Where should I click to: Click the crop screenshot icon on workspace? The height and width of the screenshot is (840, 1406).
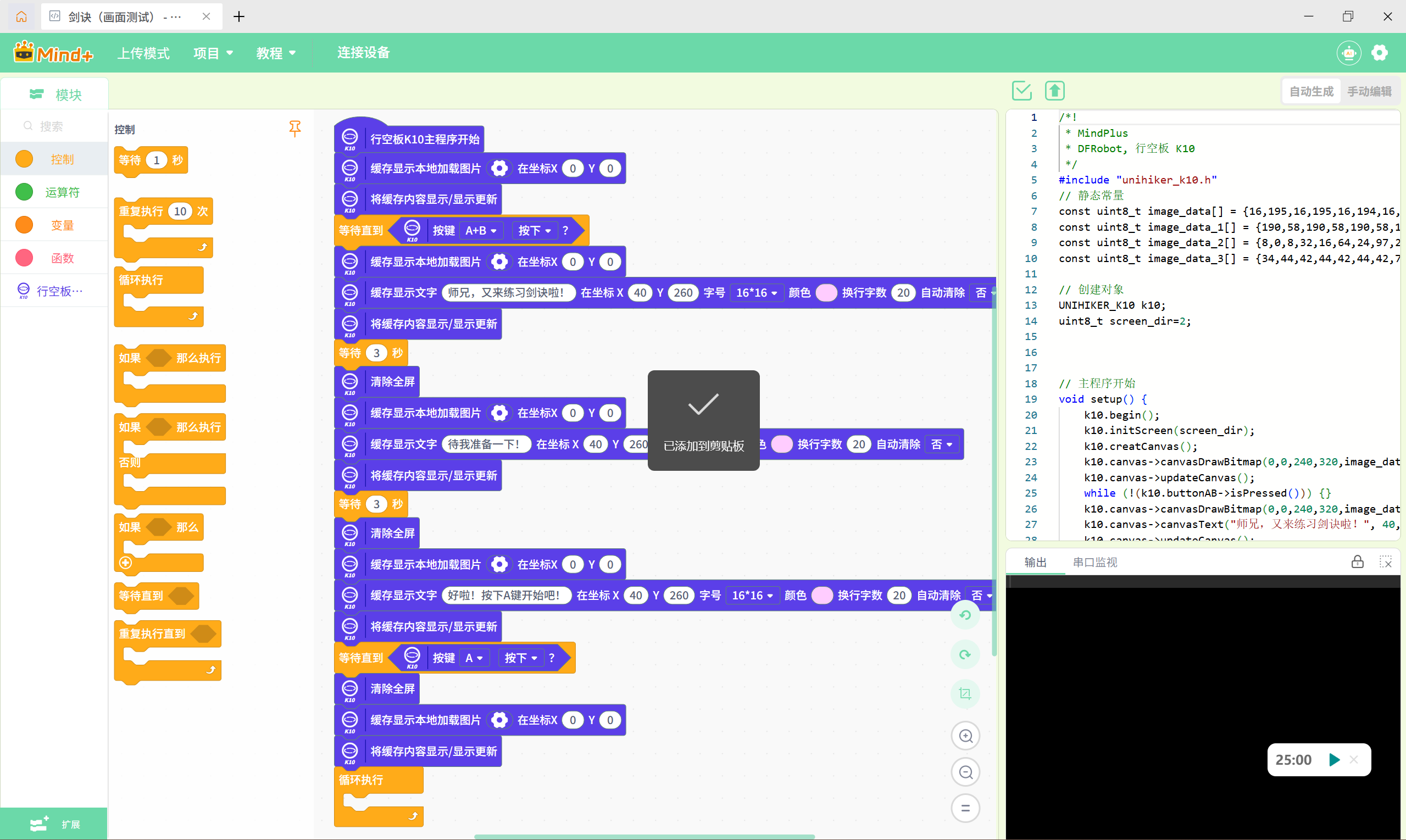click(965, 694)
